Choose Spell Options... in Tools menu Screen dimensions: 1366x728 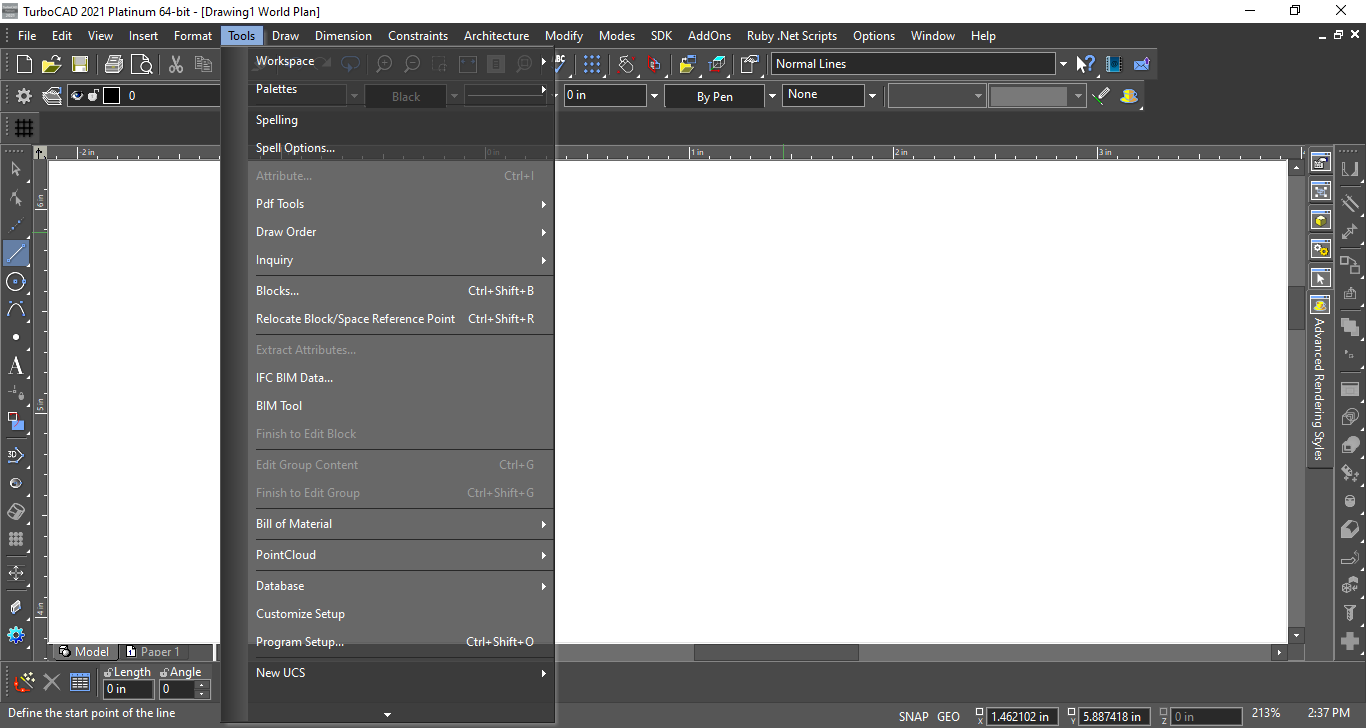point(400,148)
